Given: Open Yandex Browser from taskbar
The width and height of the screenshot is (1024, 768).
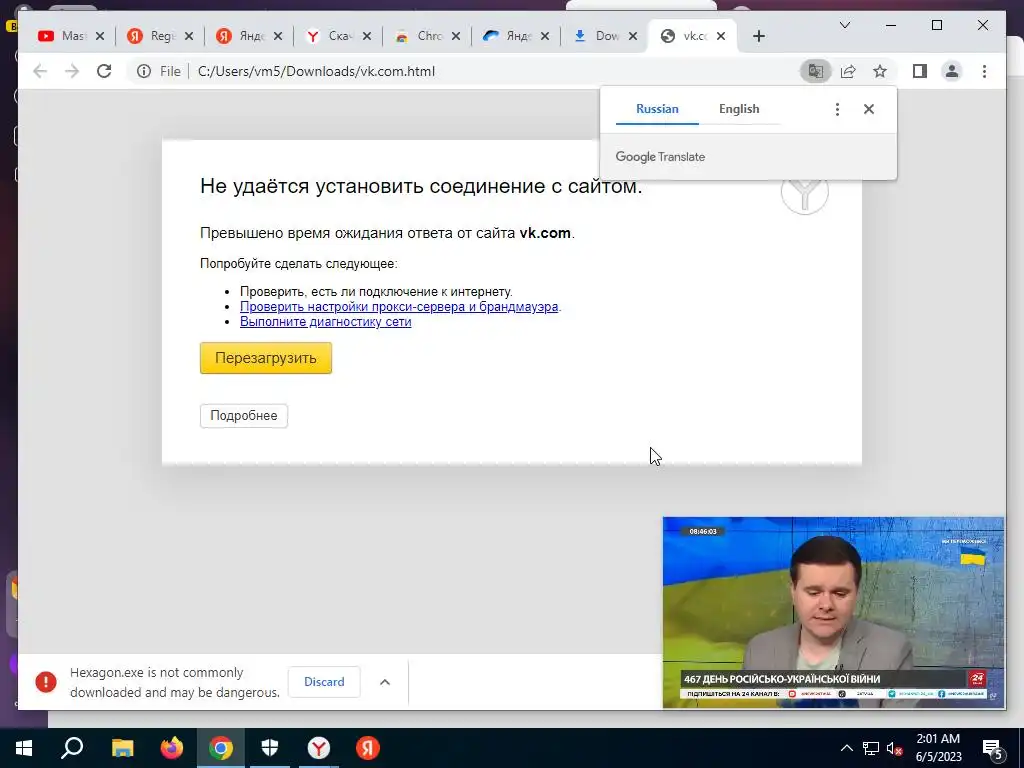Looking at the screenshot, I should coord(319,748).
